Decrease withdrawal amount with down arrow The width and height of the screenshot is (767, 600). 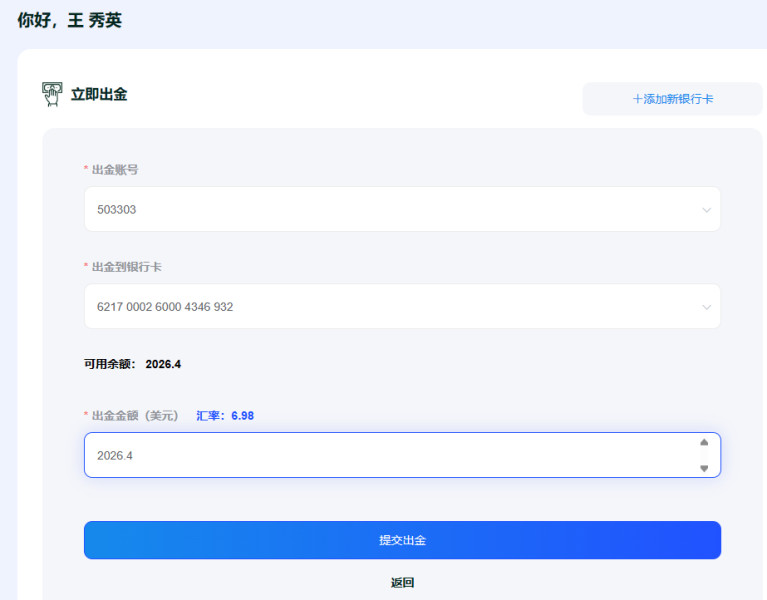pos(704,468)
